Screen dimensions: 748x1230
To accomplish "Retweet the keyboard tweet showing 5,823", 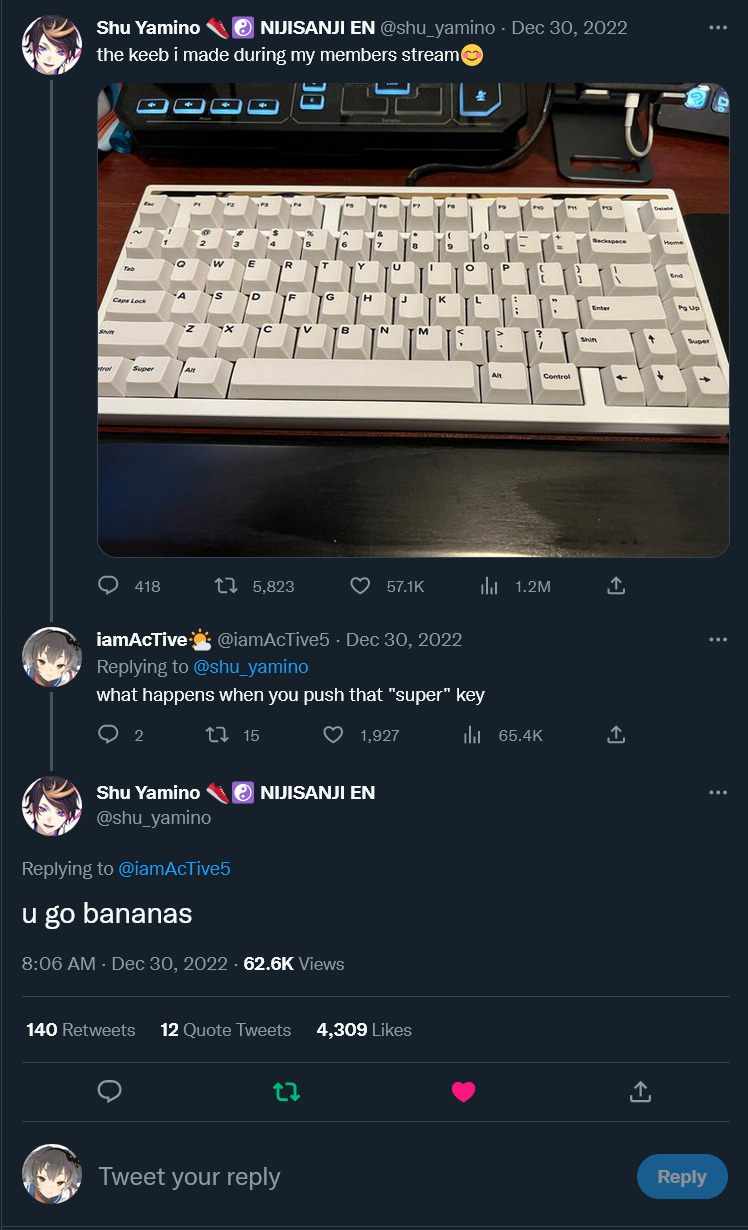I will point(226,585).
